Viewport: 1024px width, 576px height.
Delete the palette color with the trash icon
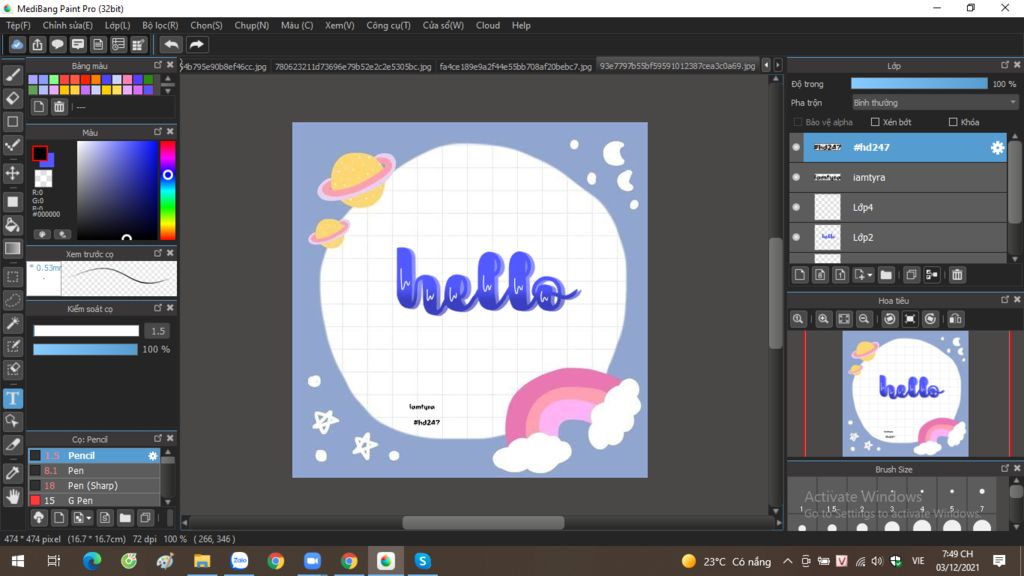pos(59,106)
